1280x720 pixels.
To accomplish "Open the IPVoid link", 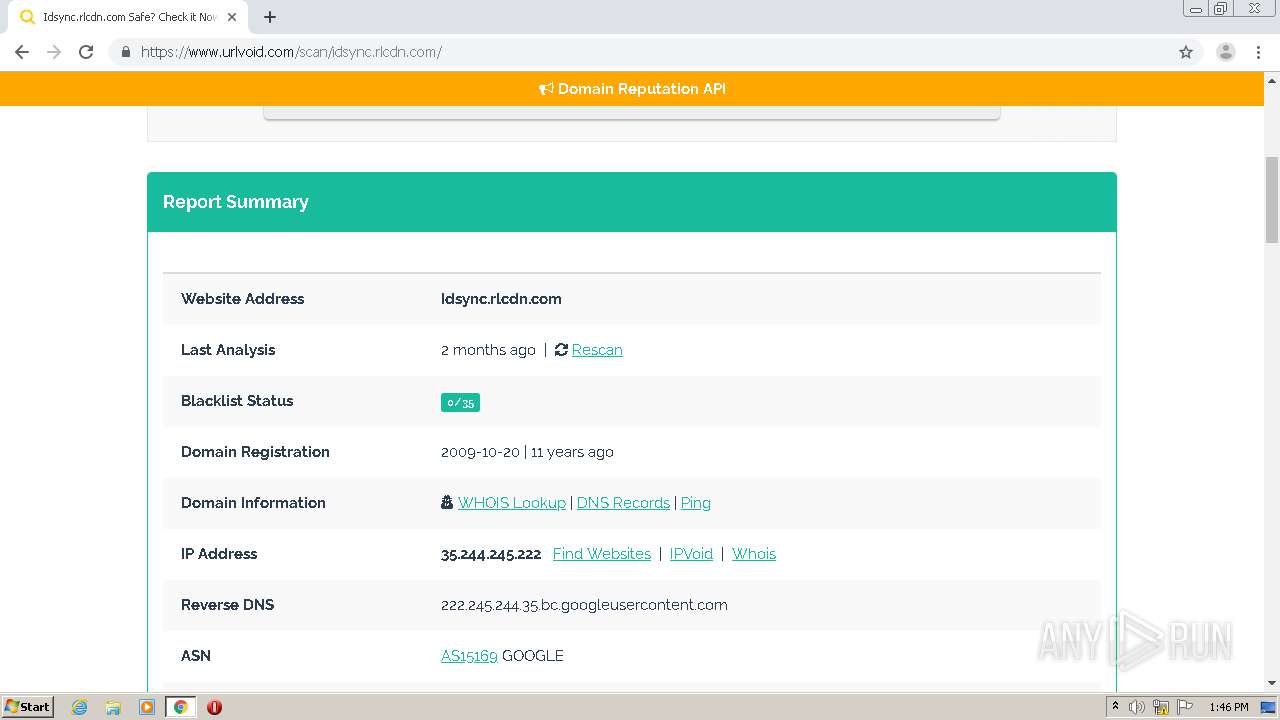I will coord(691,554).
